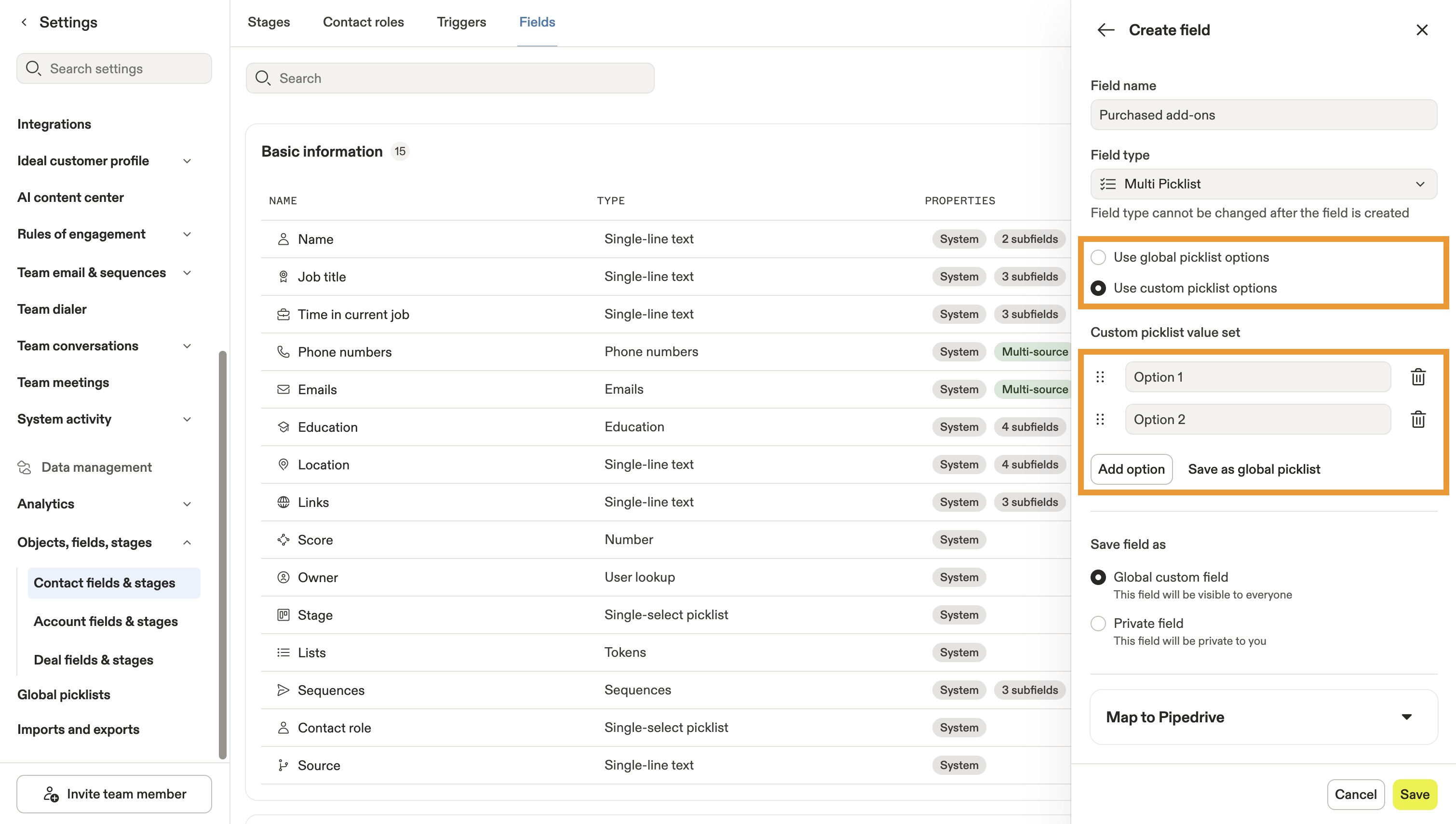Click the globe icon in the Links row
1456x824 pixels.
(283, 502)
